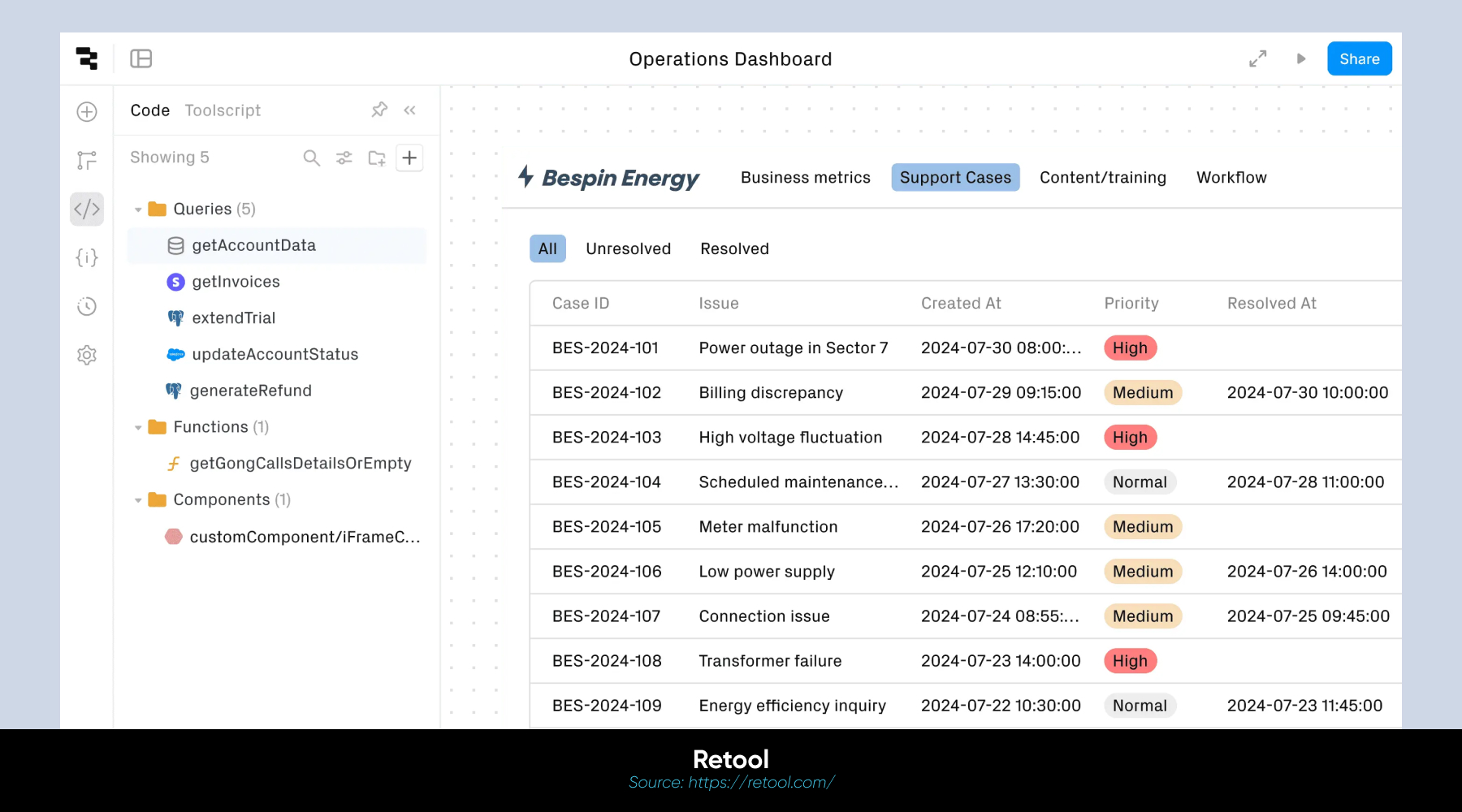Filter cases by Resolved
The height and width of the screenshot is (812, 1462).
pos(734,248)
